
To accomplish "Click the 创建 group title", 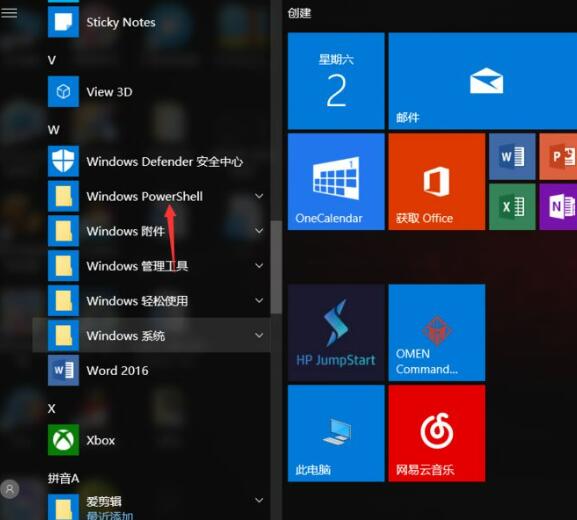I will pyautogui.click(x=299, y=13).
